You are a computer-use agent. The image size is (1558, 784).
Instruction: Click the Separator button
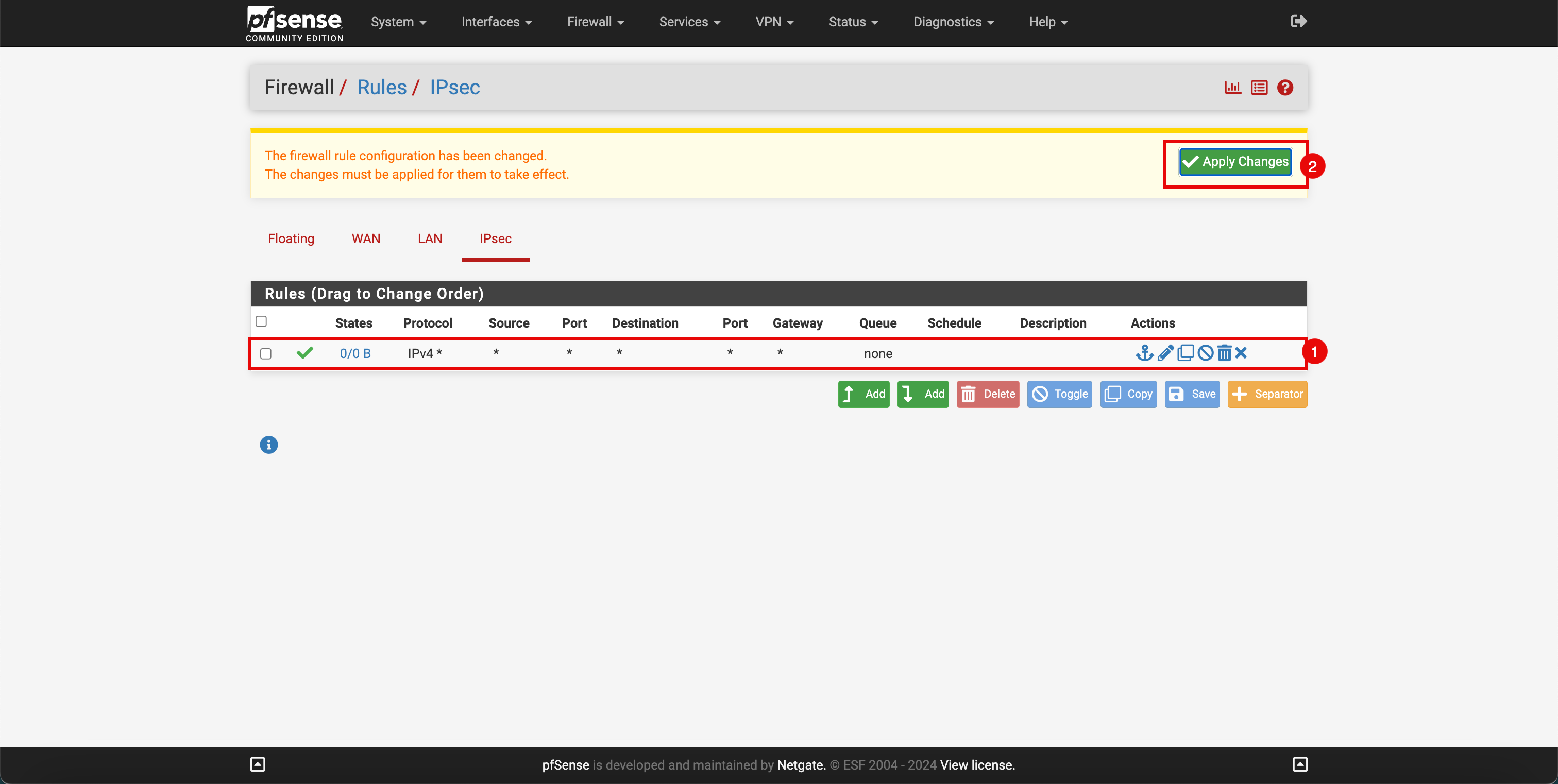[x=1270, y=394]
